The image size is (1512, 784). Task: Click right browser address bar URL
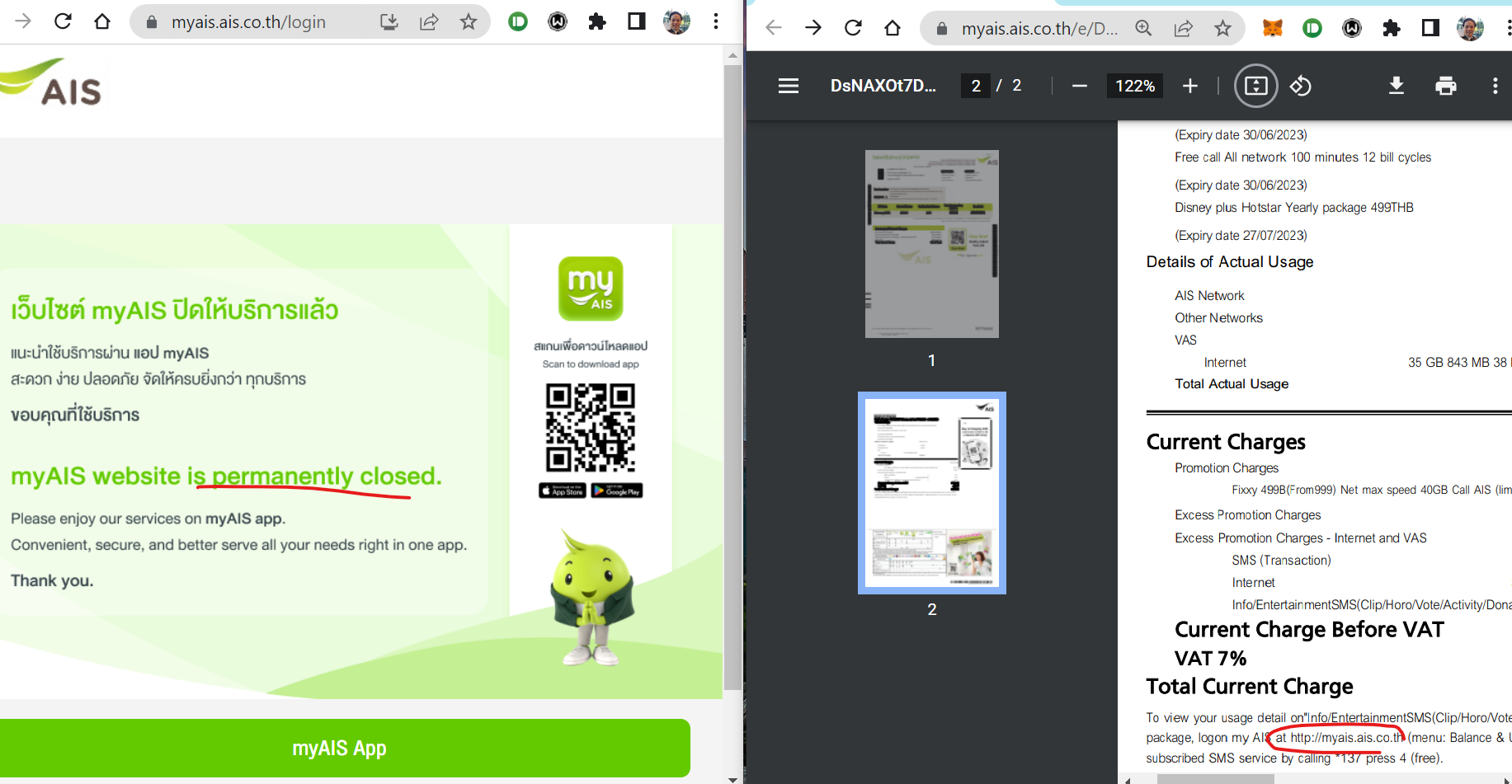point(1039,29)
